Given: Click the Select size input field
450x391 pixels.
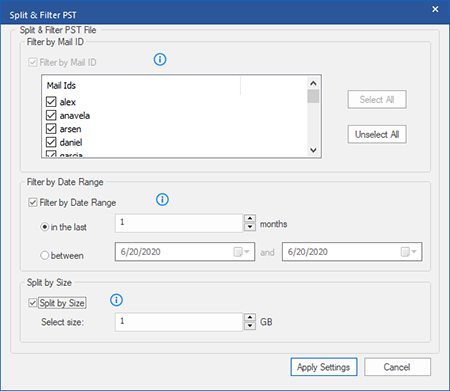Looking at the screenshot, I should tap(179, 322).
